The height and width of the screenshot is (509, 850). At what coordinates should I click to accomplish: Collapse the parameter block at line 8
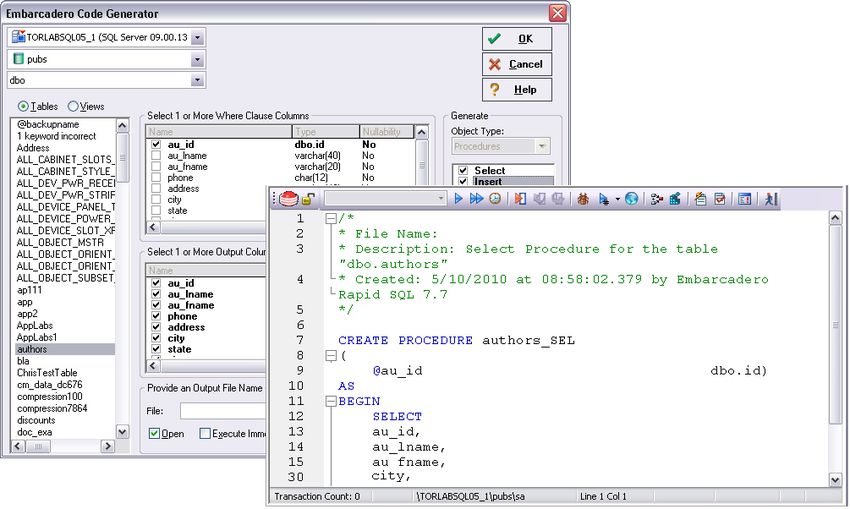coord(331,356)
